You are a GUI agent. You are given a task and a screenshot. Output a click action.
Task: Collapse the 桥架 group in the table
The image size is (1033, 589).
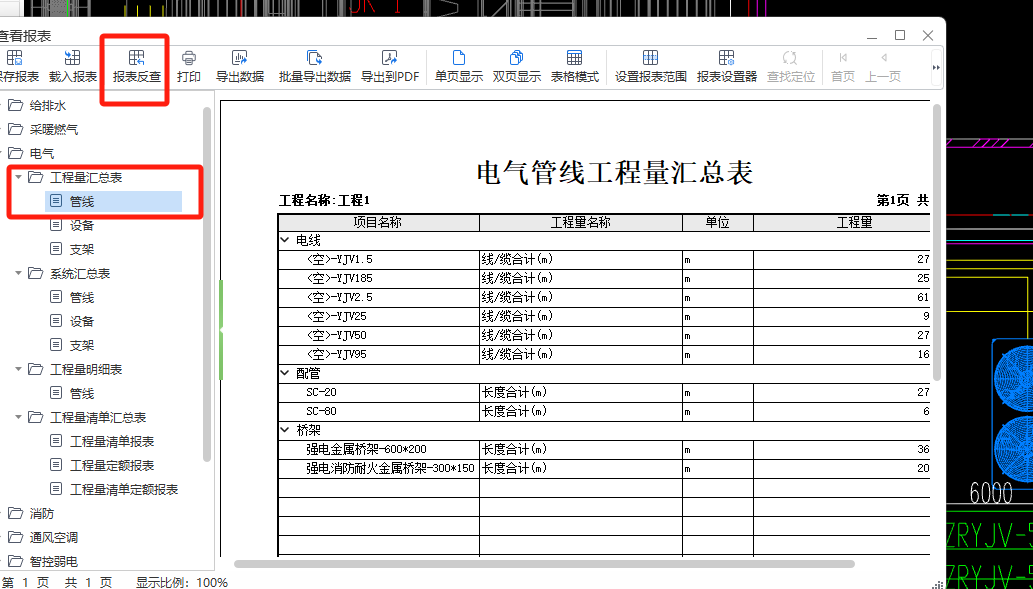[285, 430]
